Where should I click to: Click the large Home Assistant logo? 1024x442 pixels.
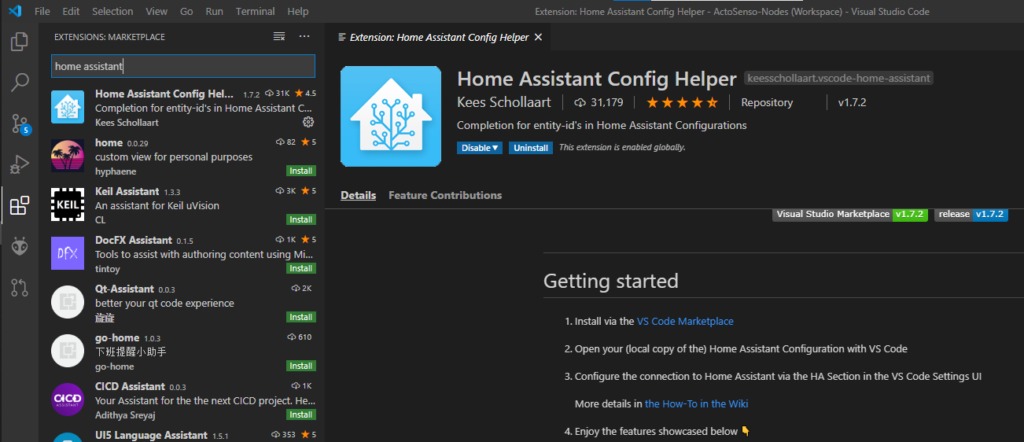(391, 116)
